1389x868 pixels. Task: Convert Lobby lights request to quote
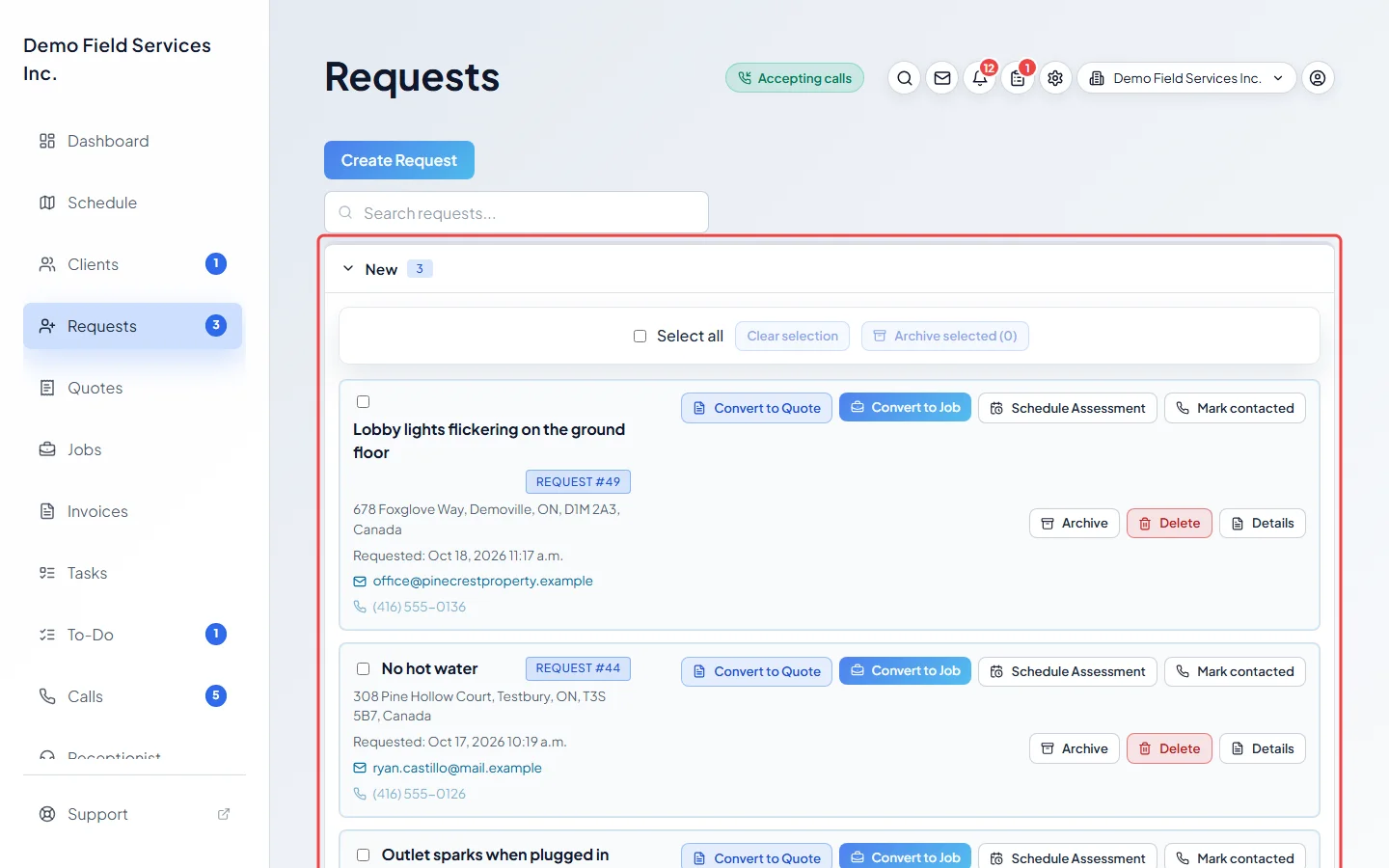(x=756, y=408)
